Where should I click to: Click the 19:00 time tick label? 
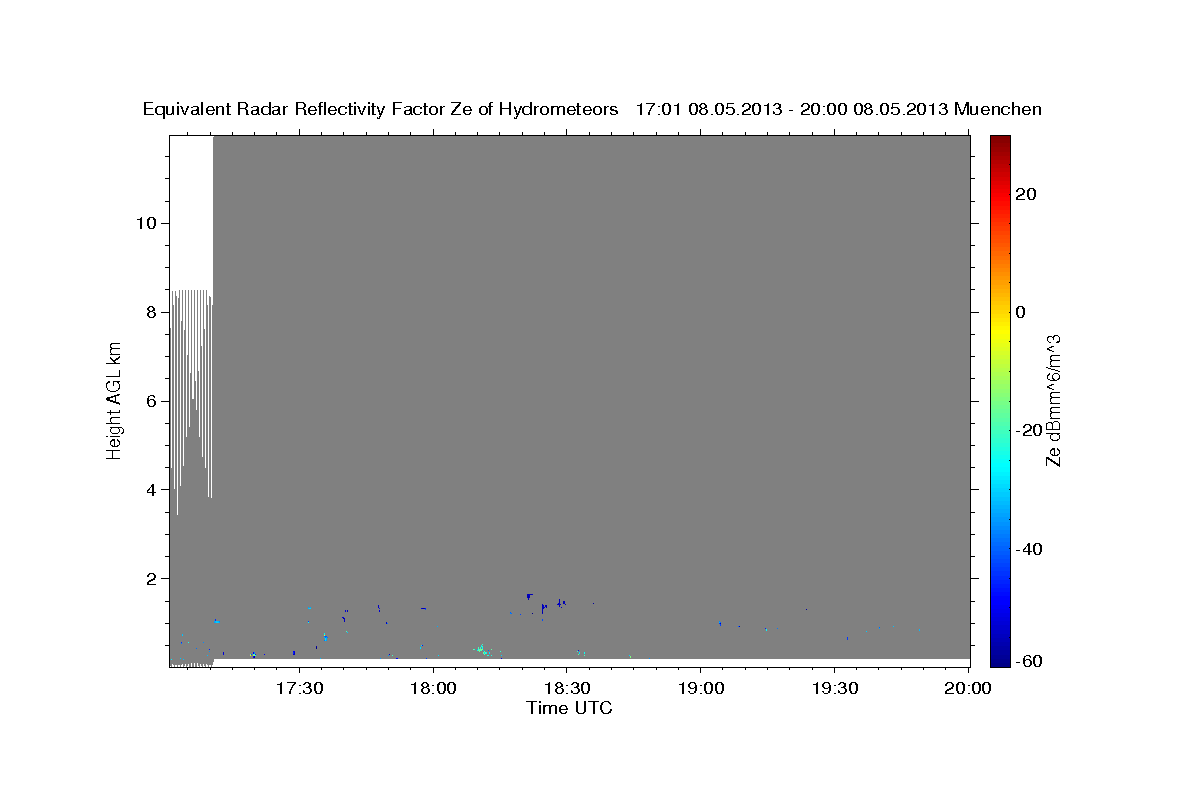click(700, 689)
